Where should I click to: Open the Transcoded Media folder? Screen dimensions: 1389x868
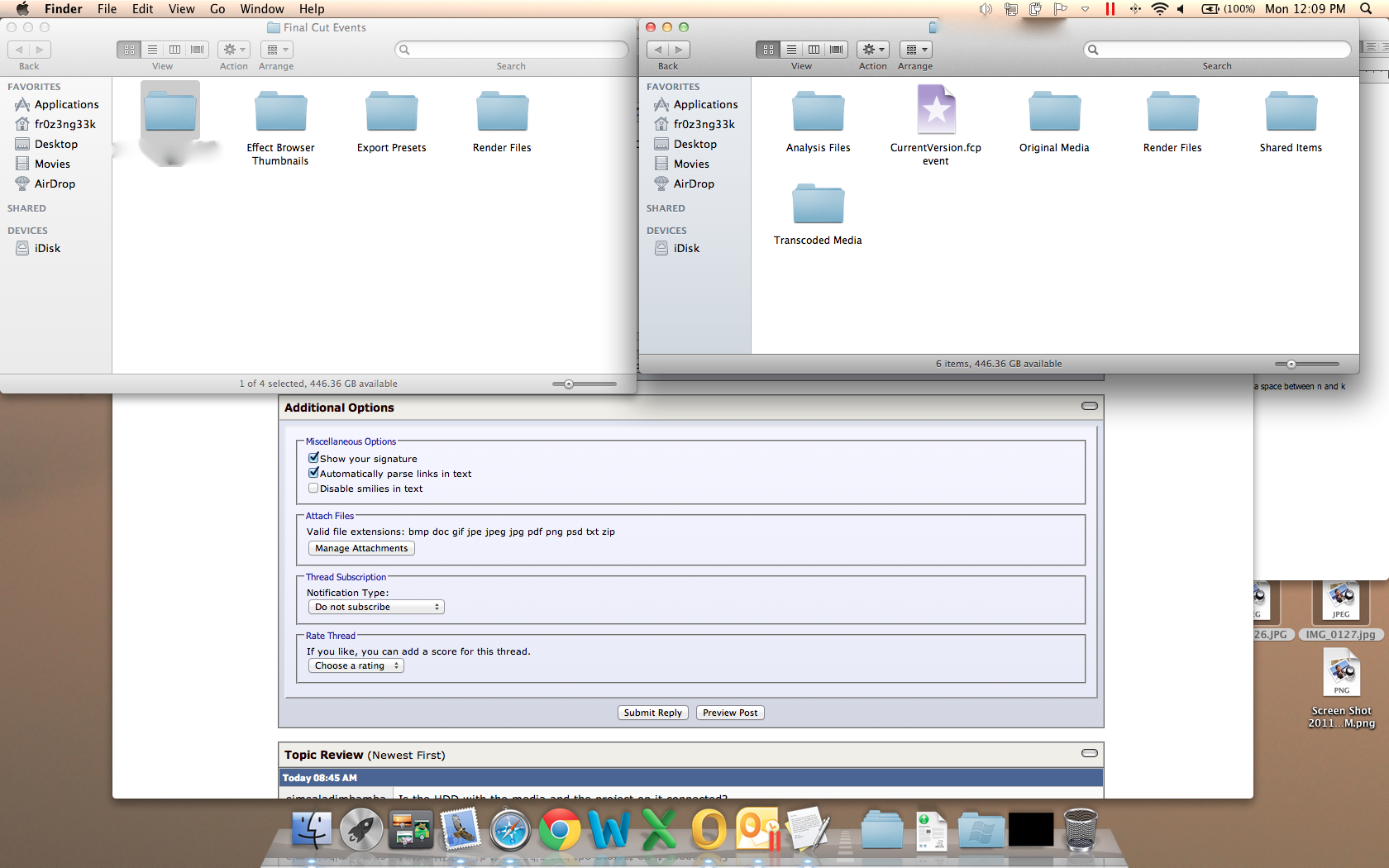point(818,205)
